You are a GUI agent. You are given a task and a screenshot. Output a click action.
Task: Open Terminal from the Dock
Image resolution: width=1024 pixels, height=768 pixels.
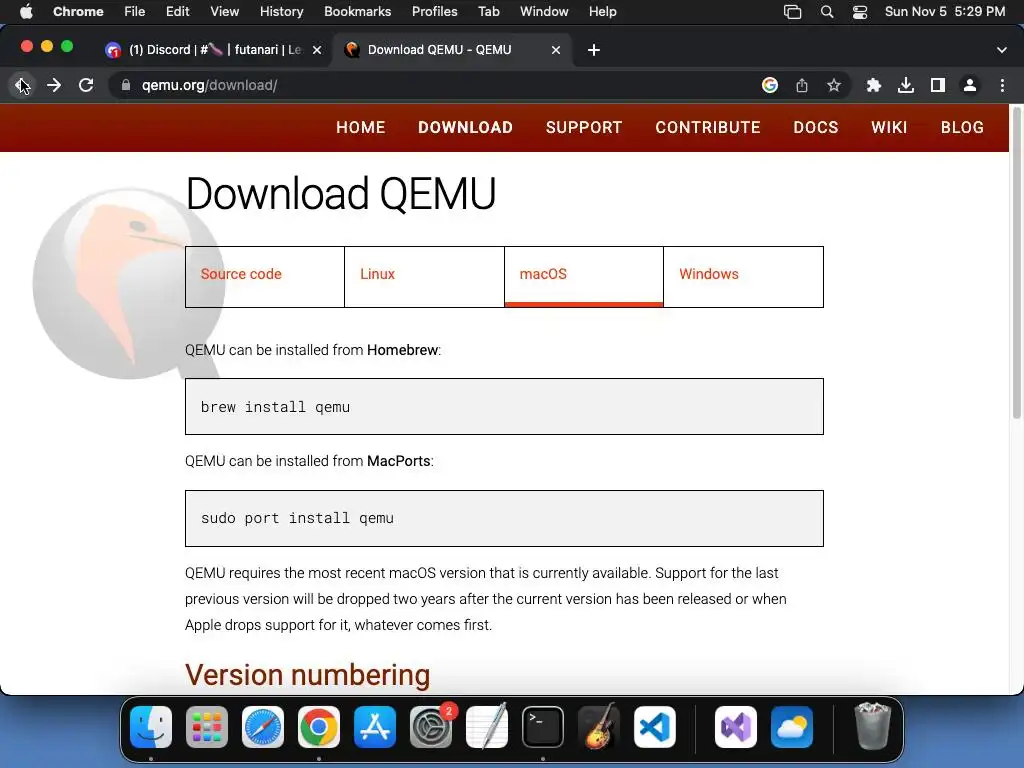543,727
